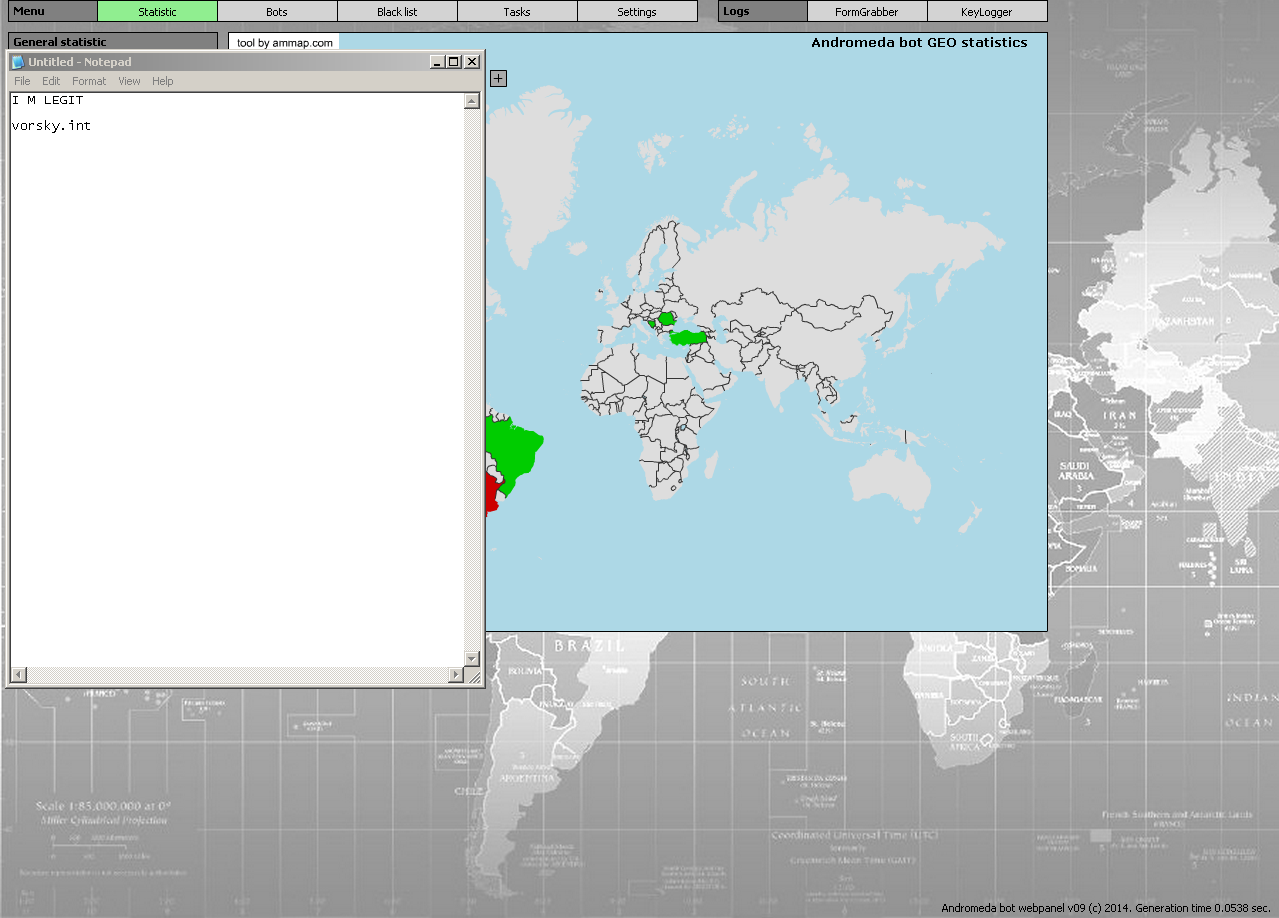
Task: Click Notepad horizontal scrollbar right arrow
Action: 456,675
